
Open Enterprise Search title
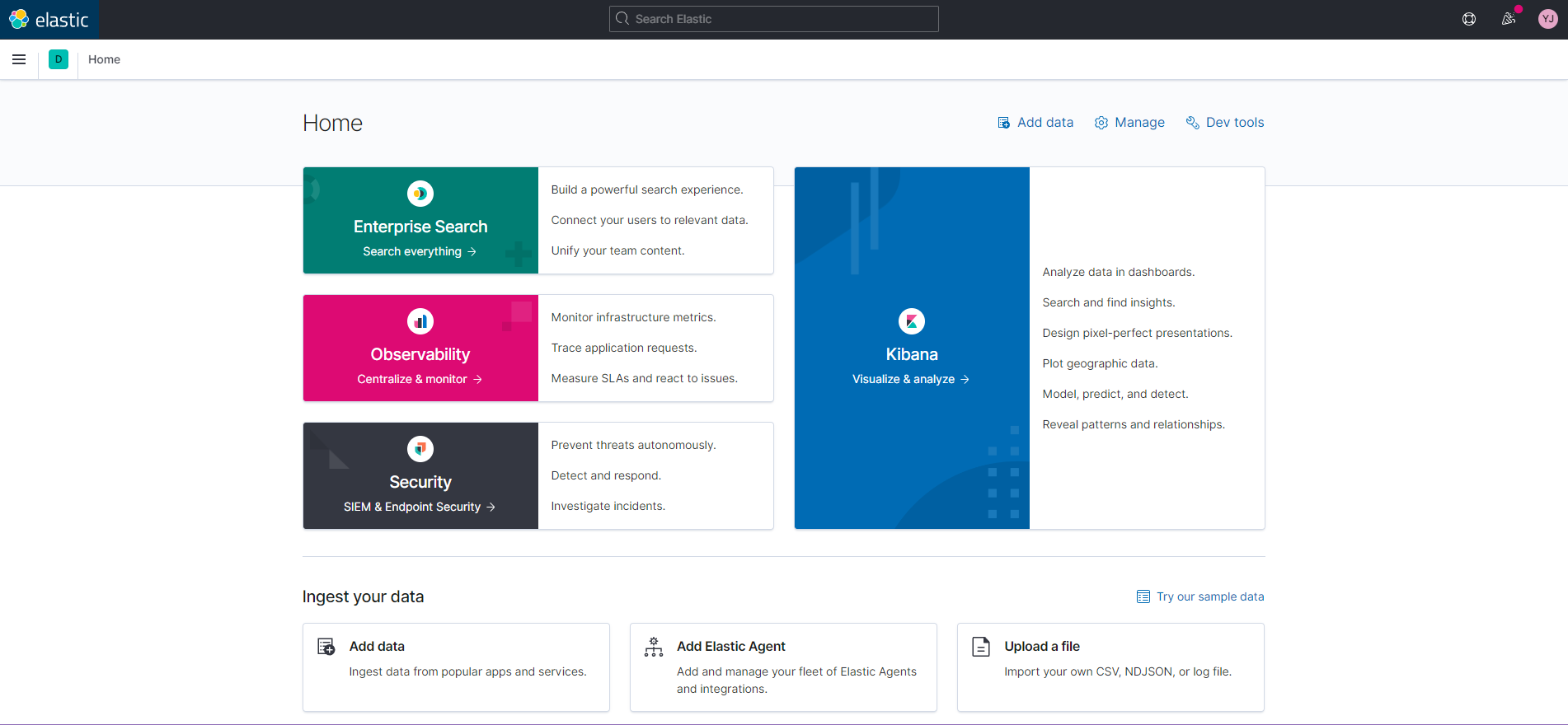tap(420, 227)
